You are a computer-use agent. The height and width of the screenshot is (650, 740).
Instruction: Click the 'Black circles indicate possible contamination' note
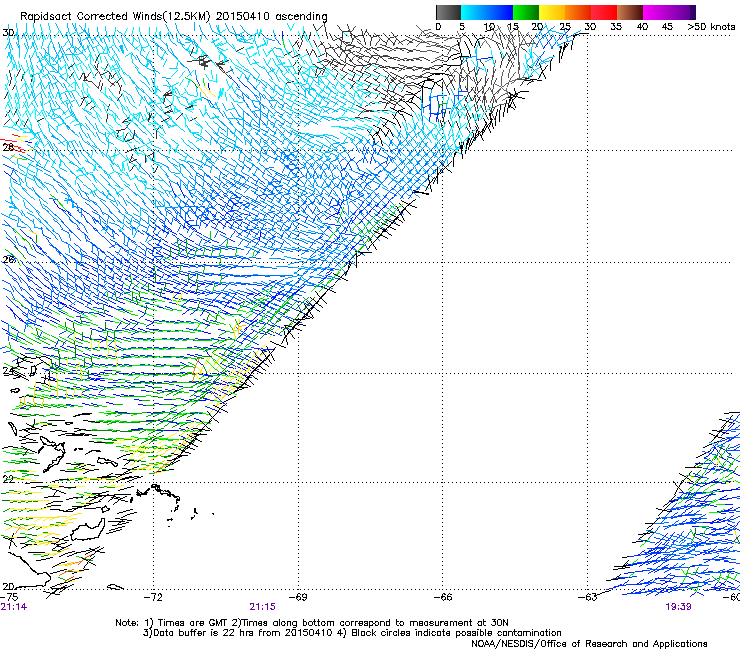(x=456, y=633)
